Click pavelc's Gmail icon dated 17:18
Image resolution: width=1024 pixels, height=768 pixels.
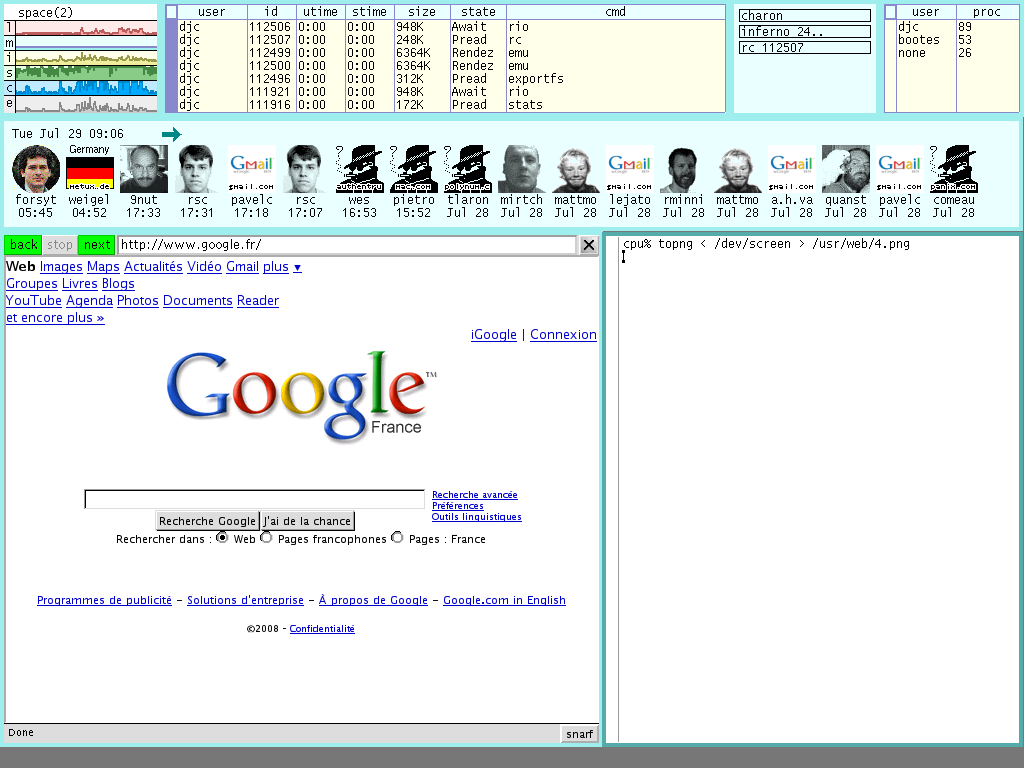251,168
